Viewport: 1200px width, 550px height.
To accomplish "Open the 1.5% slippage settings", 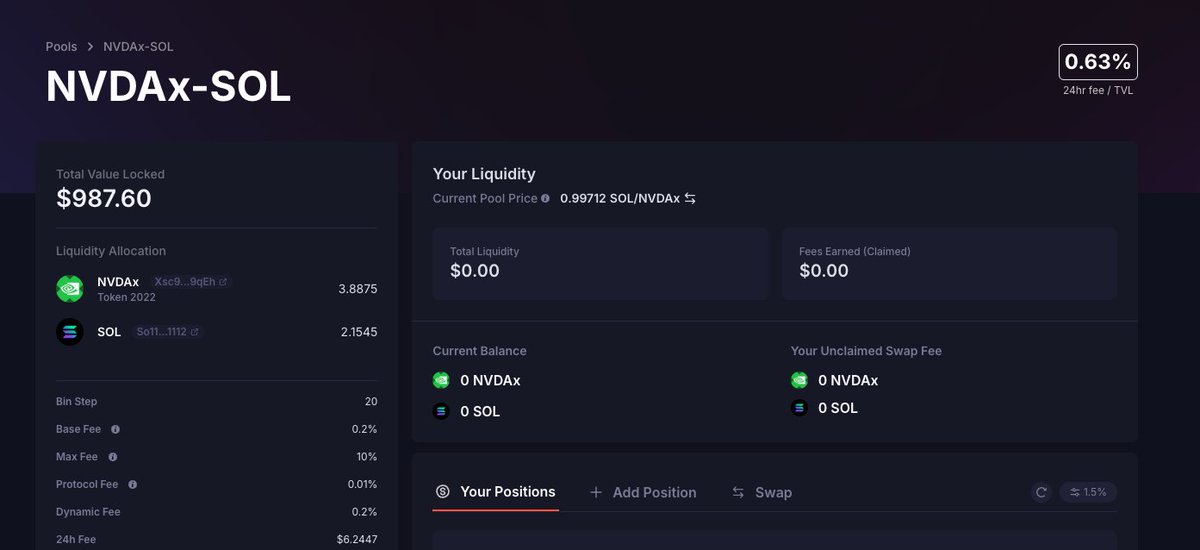I will (1088, 492).
